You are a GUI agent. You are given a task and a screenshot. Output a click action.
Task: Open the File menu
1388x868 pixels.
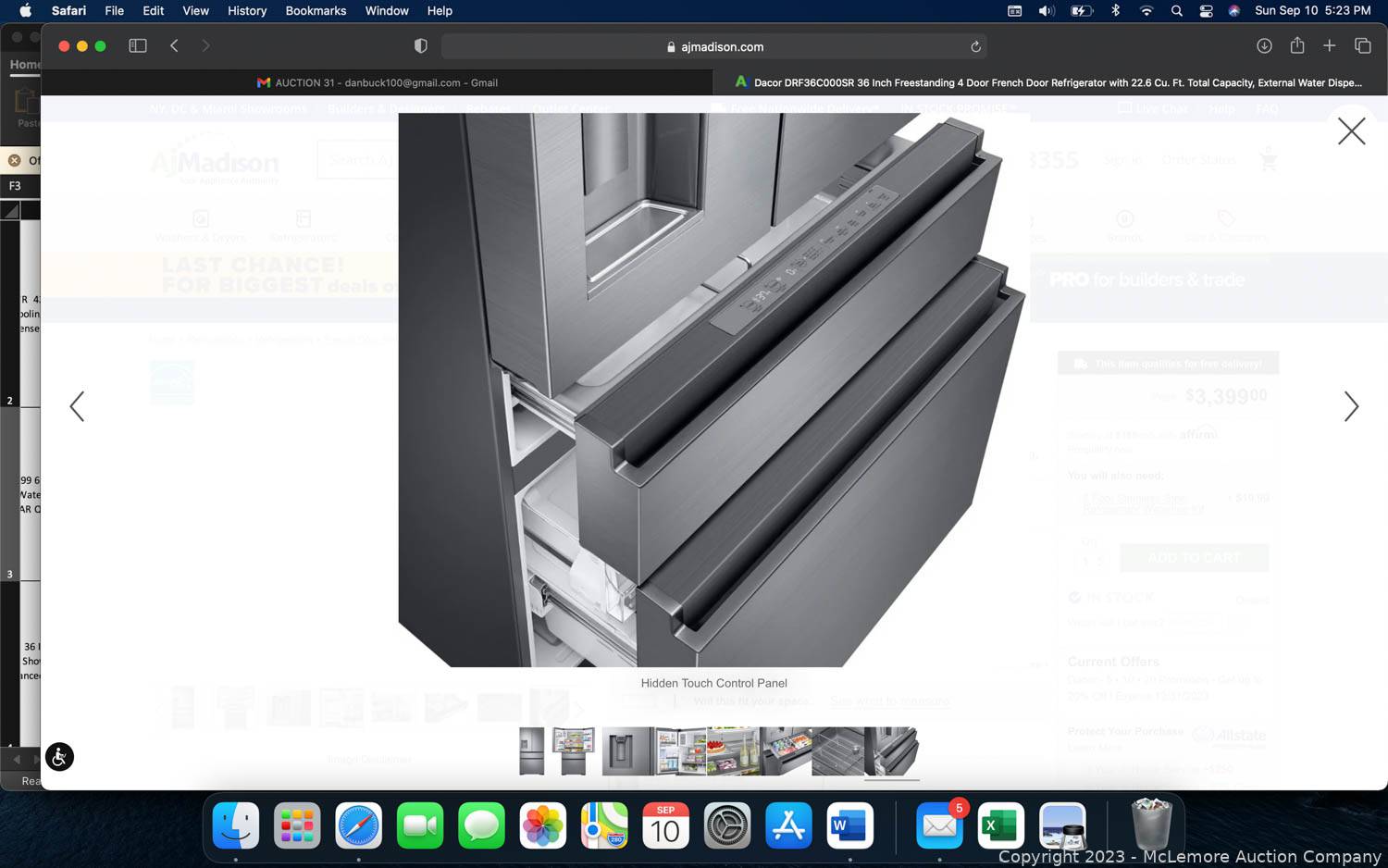click(x=115, y=11)
